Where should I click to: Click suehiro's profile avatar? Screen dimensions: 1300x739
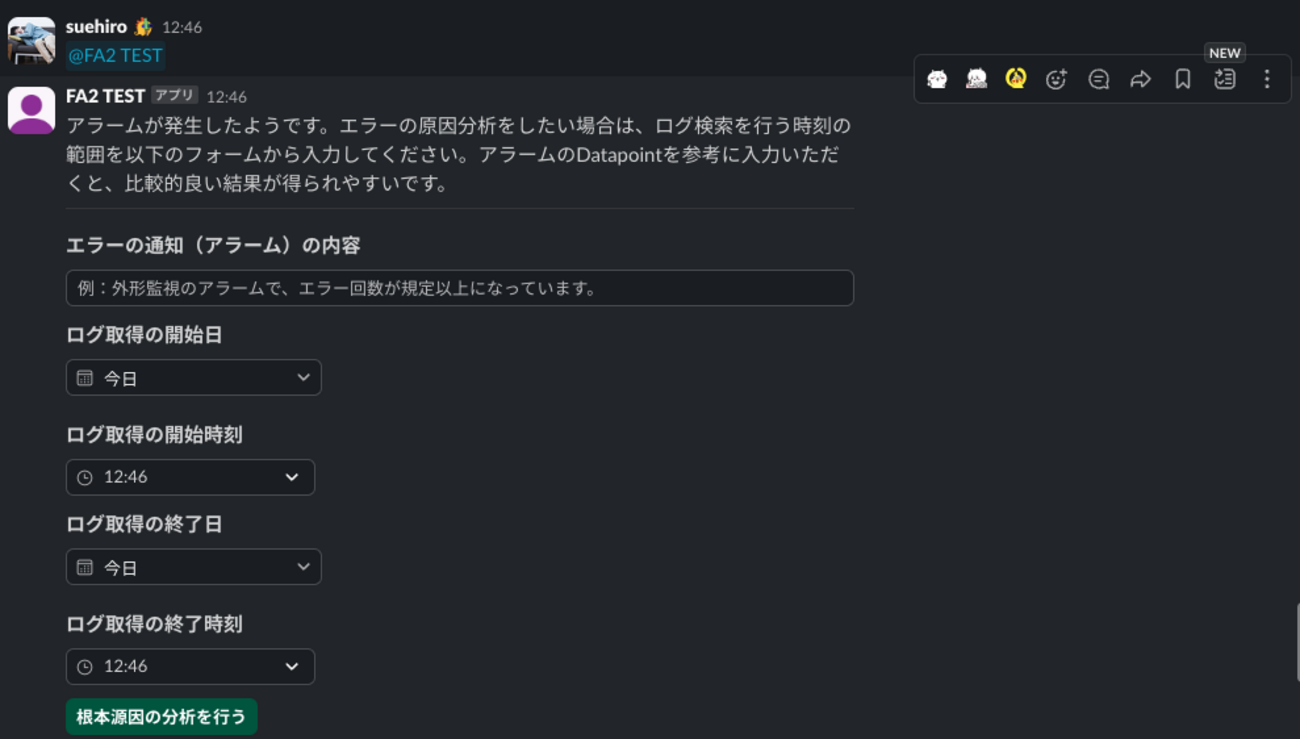click(x=31, y=42)
